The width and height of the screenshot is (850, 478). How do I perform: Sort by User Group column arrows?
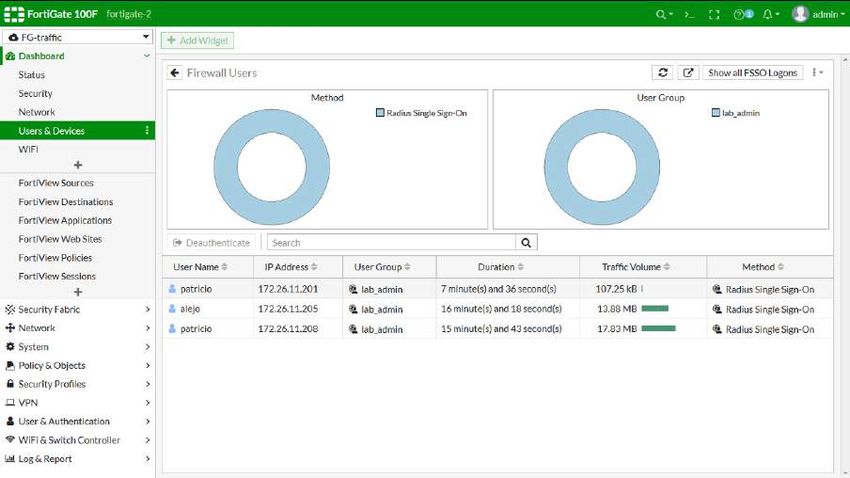[x=407, y=267]
